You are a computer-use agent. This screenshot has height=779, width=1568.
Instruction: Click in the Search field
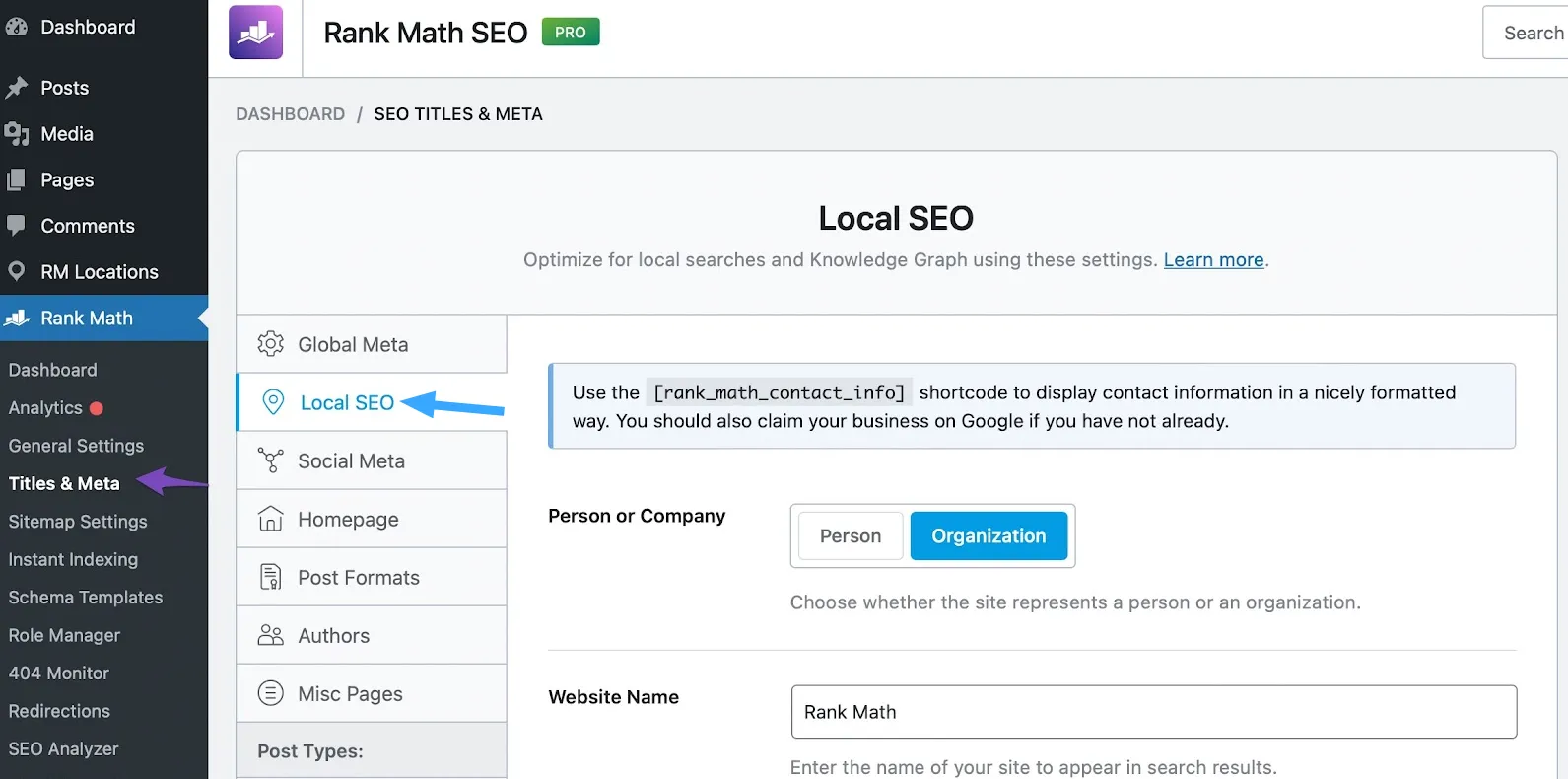tap(1526, 33)
